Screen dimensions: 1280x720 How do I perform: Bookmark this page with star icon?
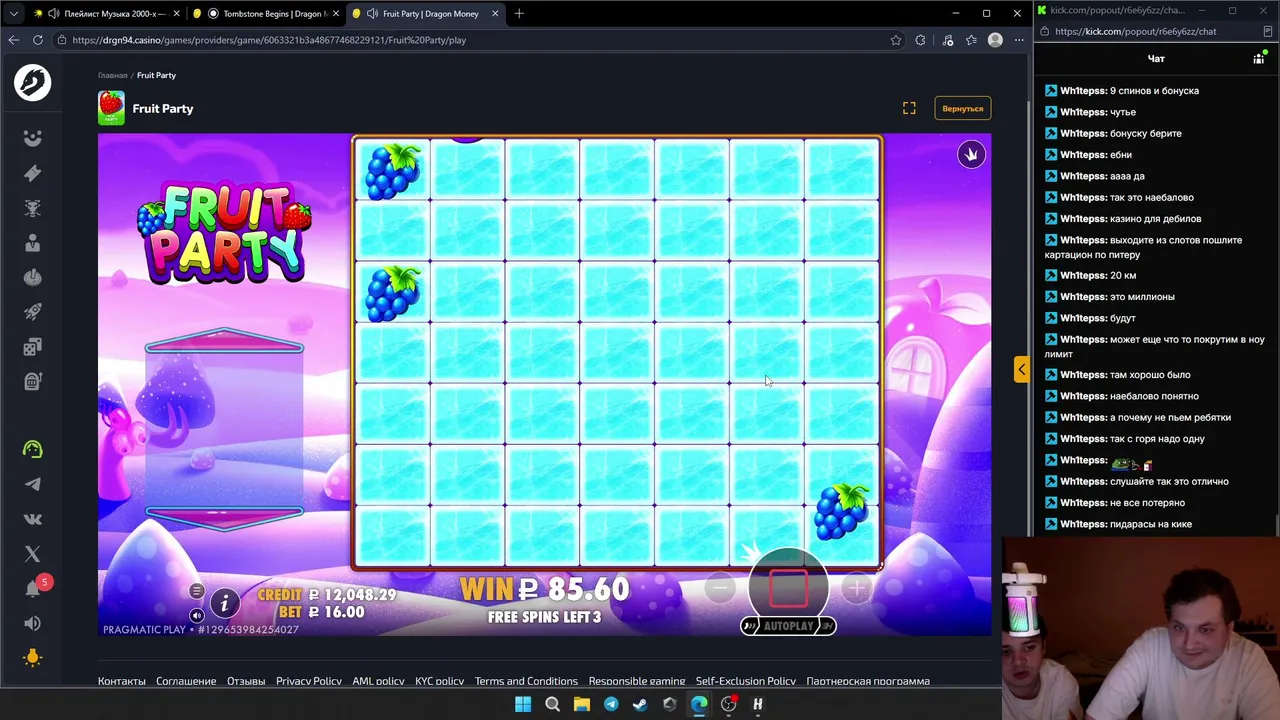pyautogui.click(x=896, y=40)
